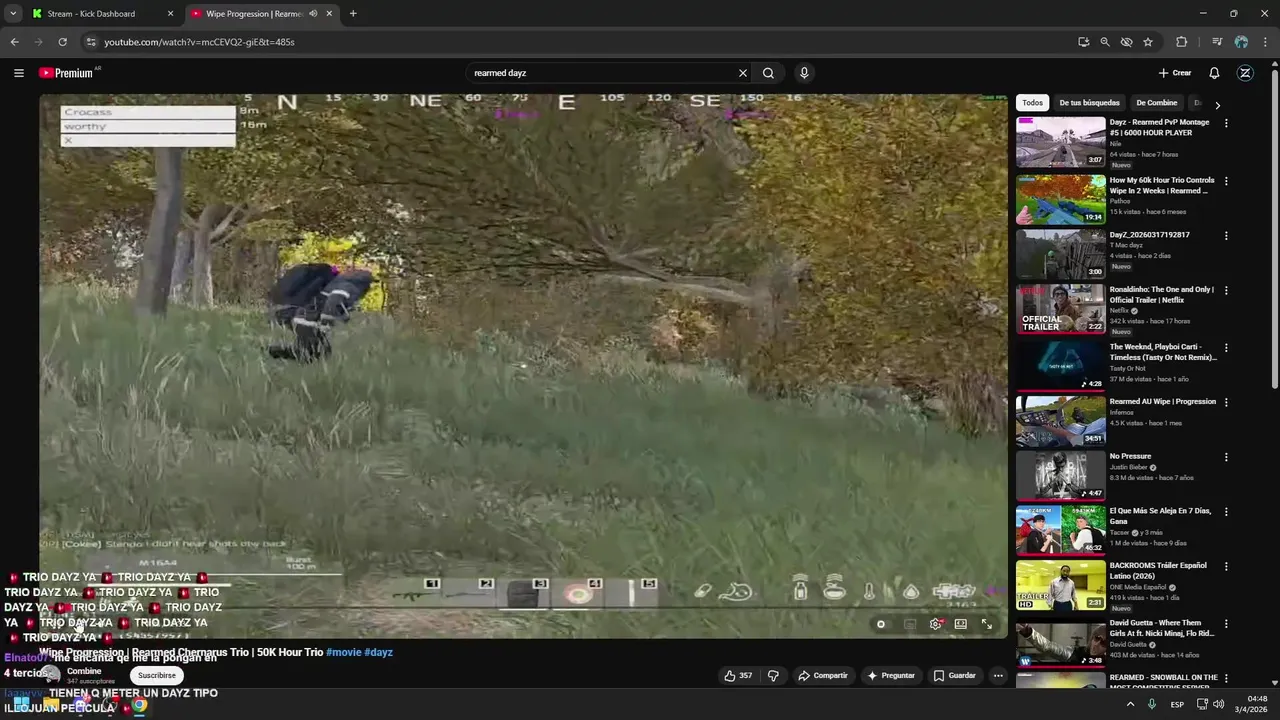Open the browser extensions puzzle icon
1280x720 pixels.
(1181, 42)
